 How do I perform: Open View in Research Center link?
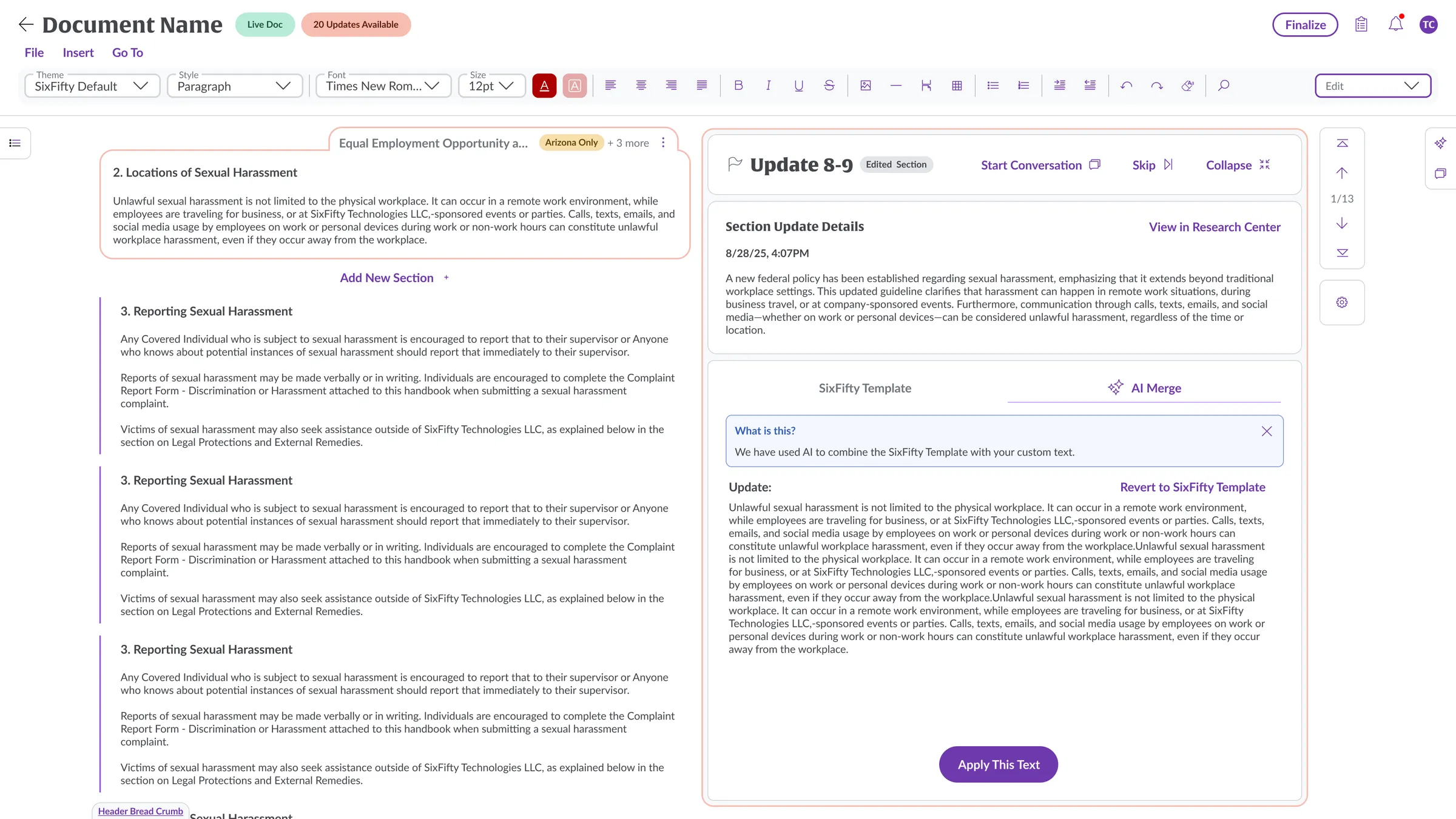pyautogui.click(x=1215, y=227)
